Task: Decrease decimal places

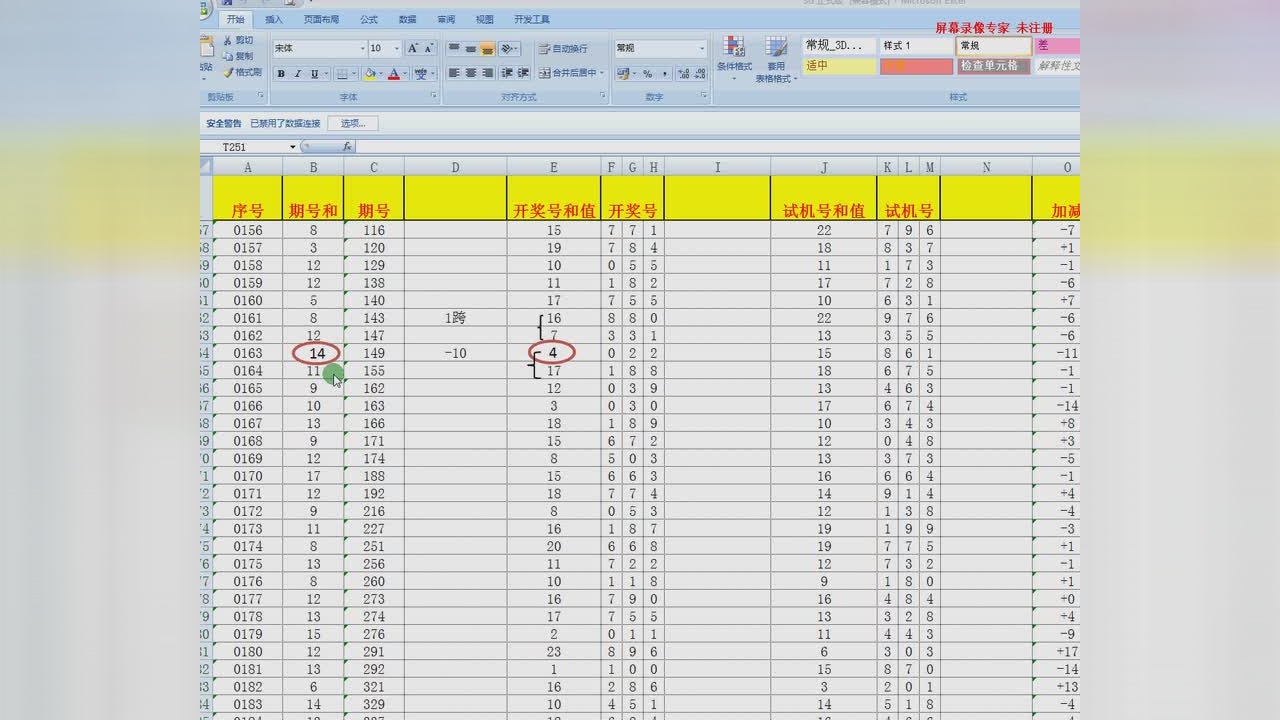Action: [x=700, y=73]
